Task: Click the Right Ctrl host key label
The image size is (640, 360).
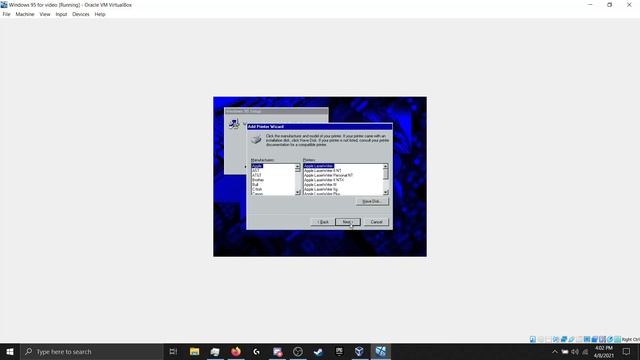Action: (x=631, y=339)
